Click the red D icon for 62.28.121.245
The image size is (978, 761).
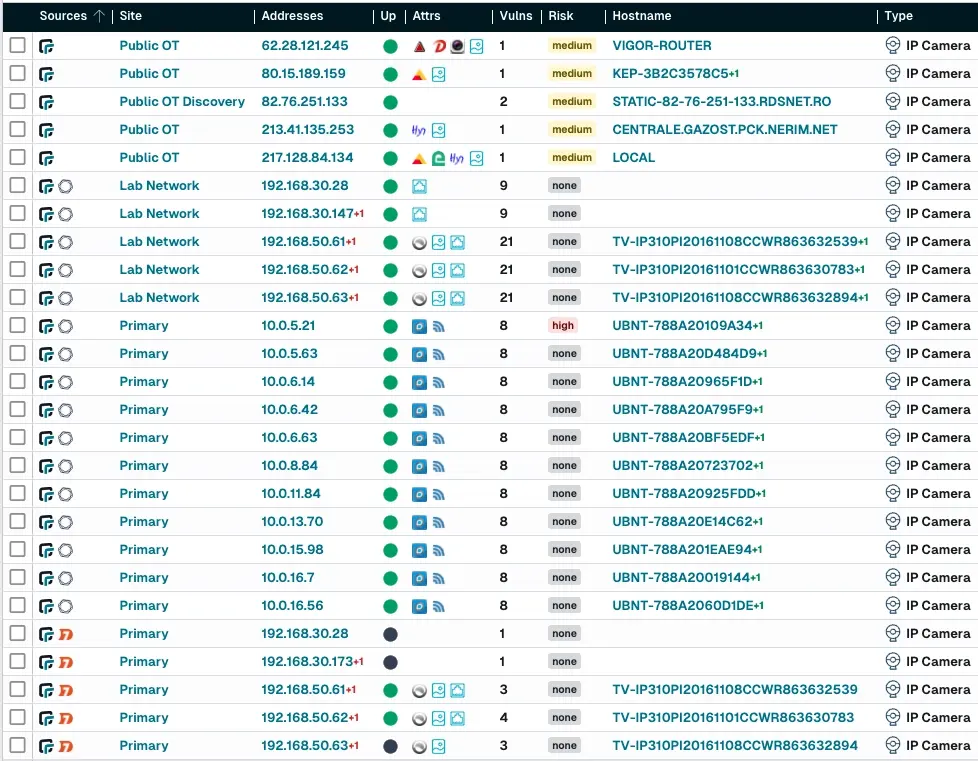(x=438, y=46)
